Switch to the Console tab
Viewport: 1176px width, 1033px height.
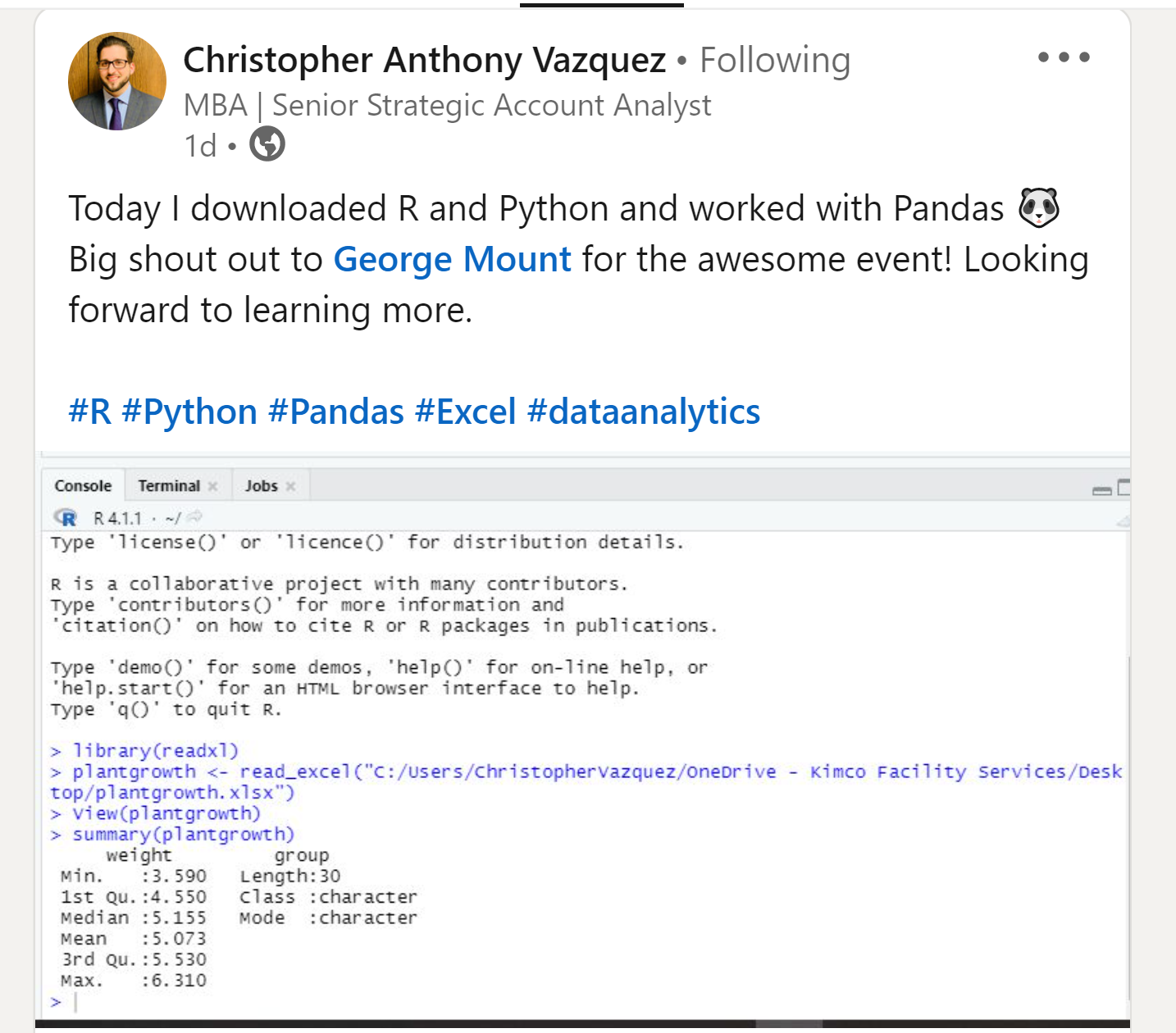(83, 486)
